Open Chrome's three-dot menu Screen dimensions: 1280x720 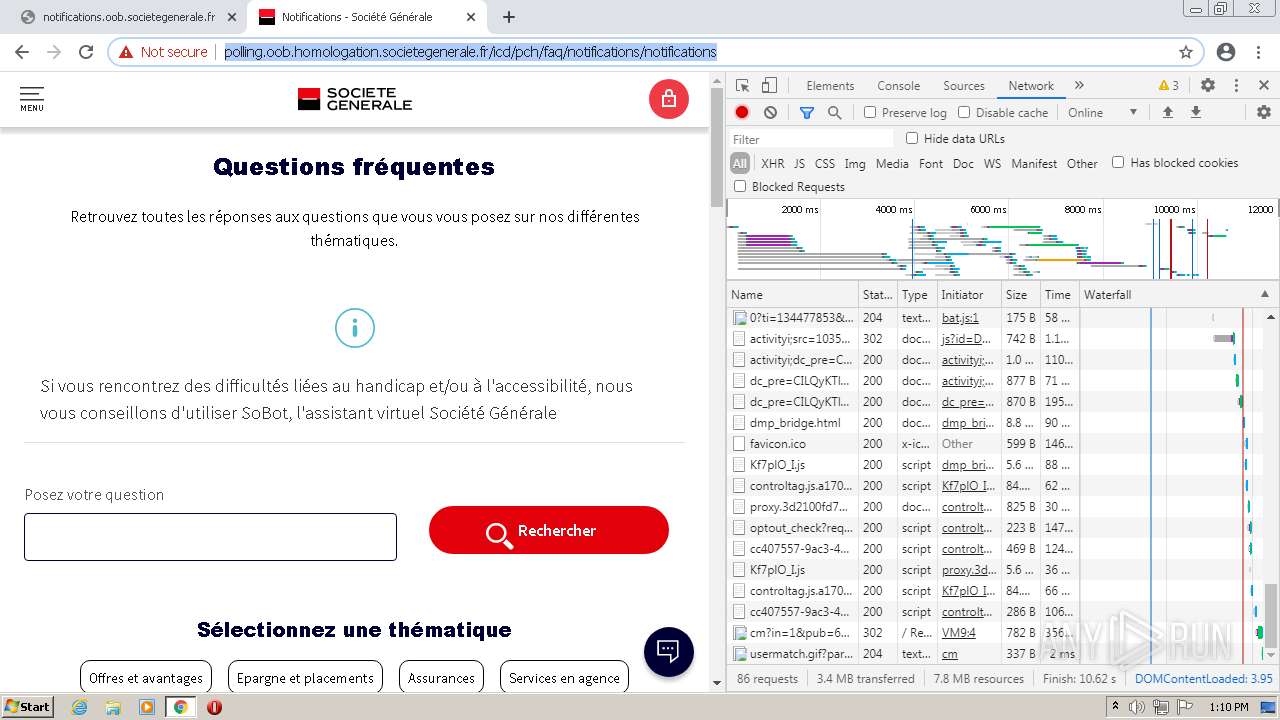[1259, 52]
